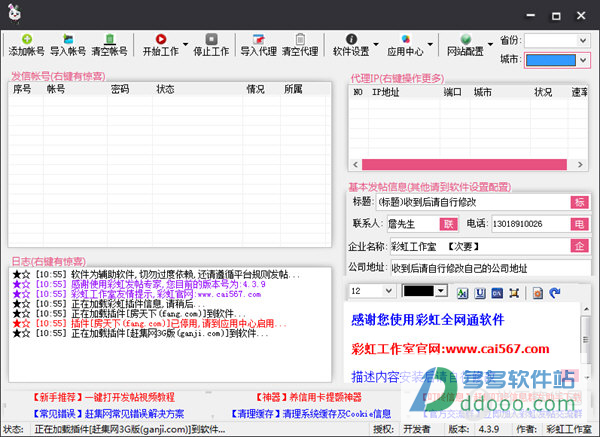Viewport: 600px width, 437px height.
Task: Click the proxy list left scroll arrow
Action: point(355,165)
